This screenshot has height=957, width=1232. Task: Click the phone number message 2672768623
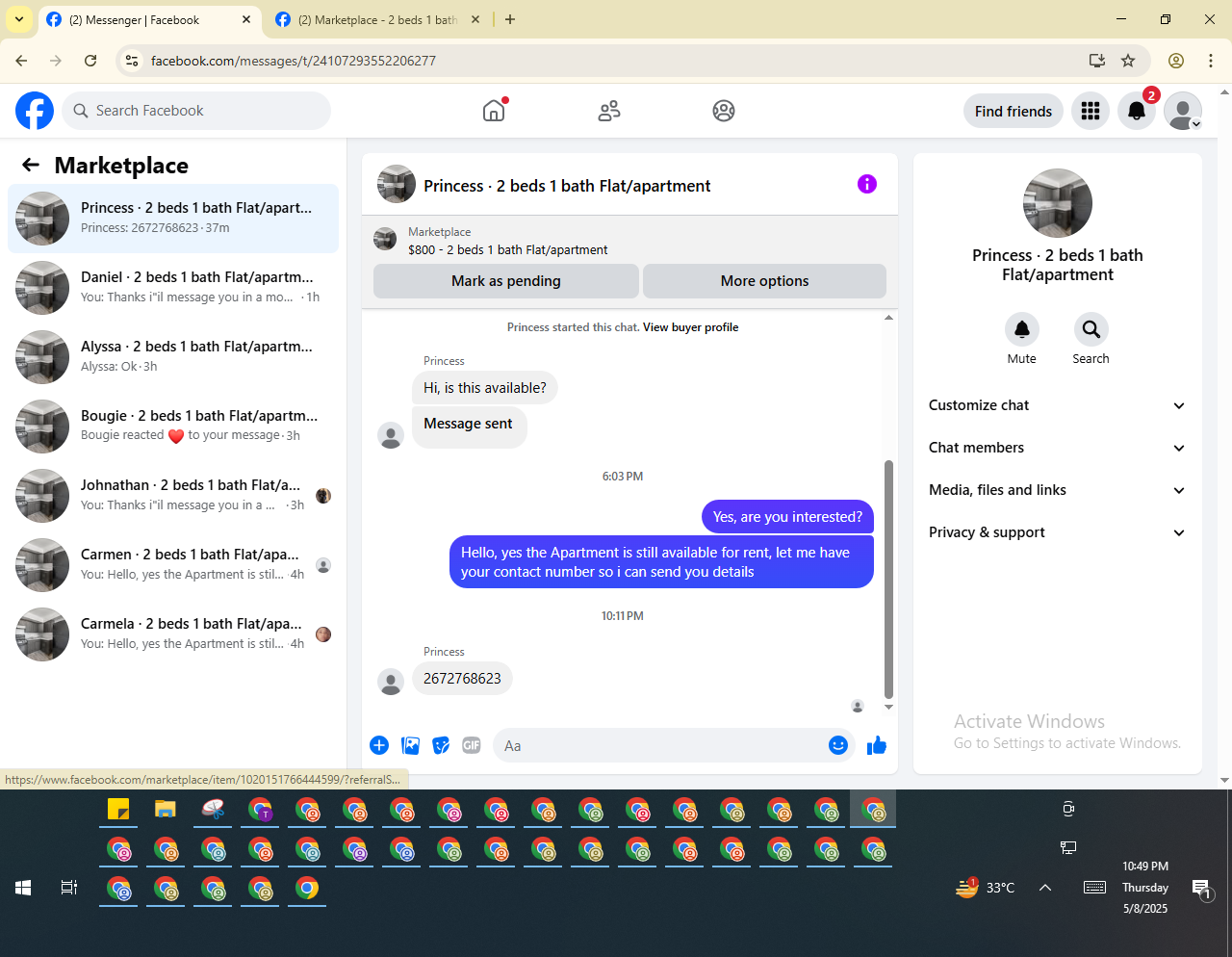click(x=462, y=679)
